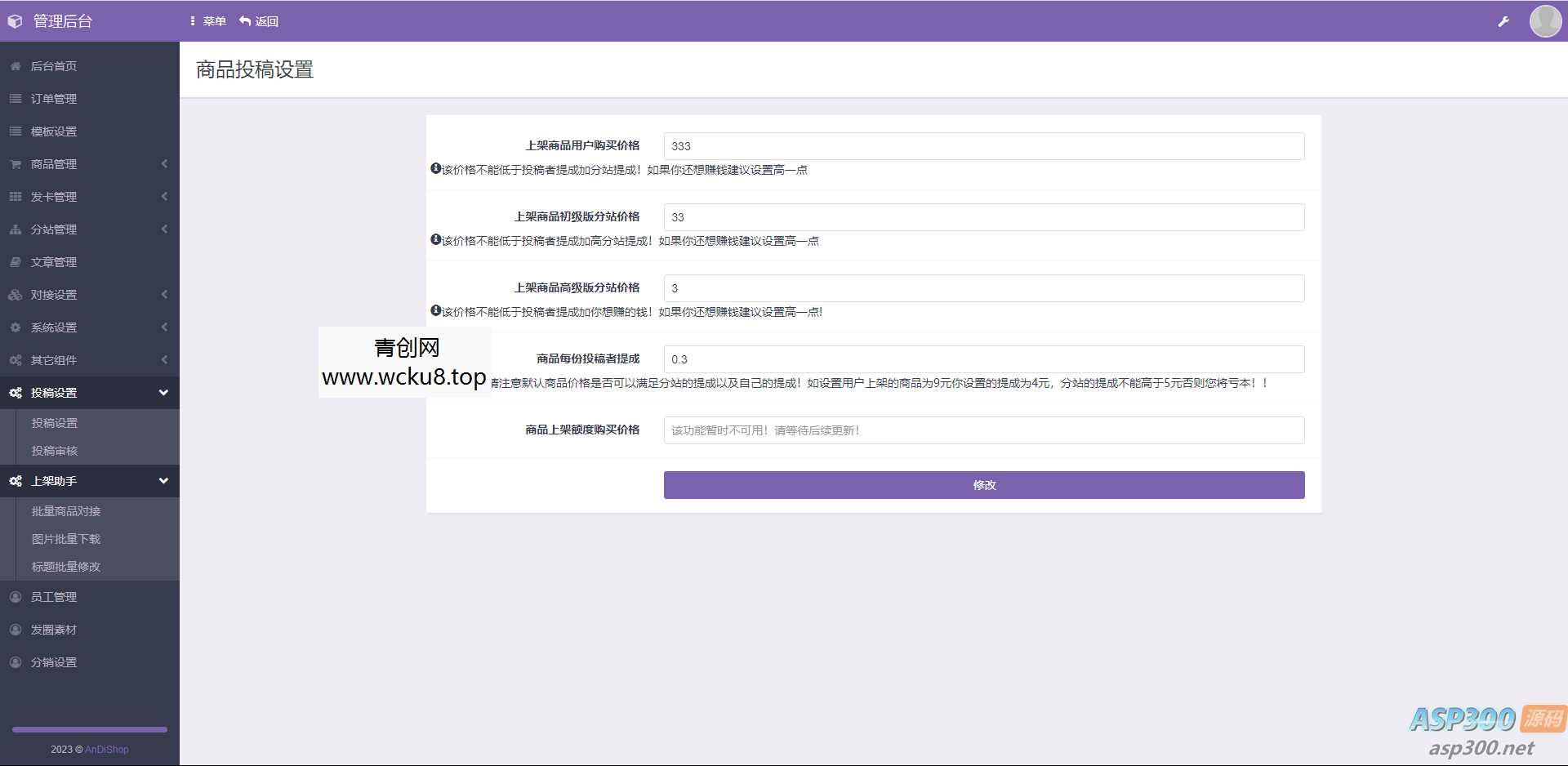Click the 对接设置 icon in sidebar
Viewport: 1568px width, 766px height.
pyautogui.click(x=14, y=295)
